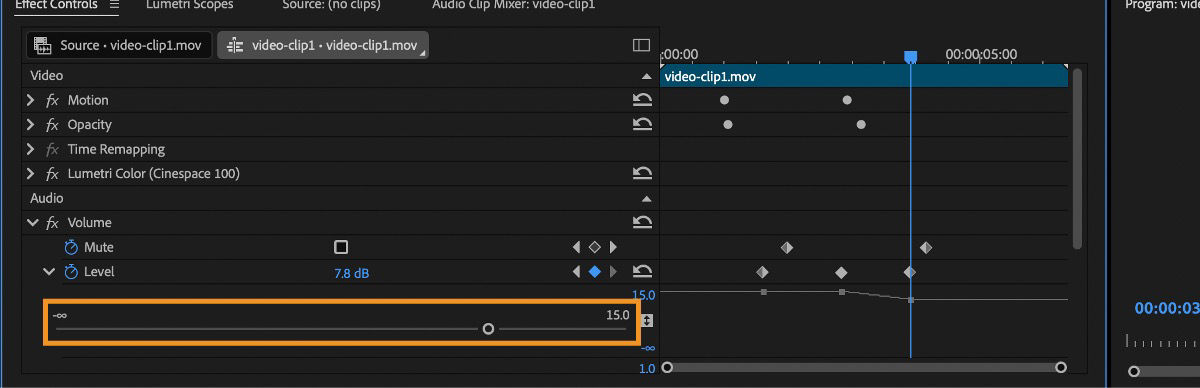Reset the Volume effect
This screenshot has width=1200, height=388.
point(643,223)
